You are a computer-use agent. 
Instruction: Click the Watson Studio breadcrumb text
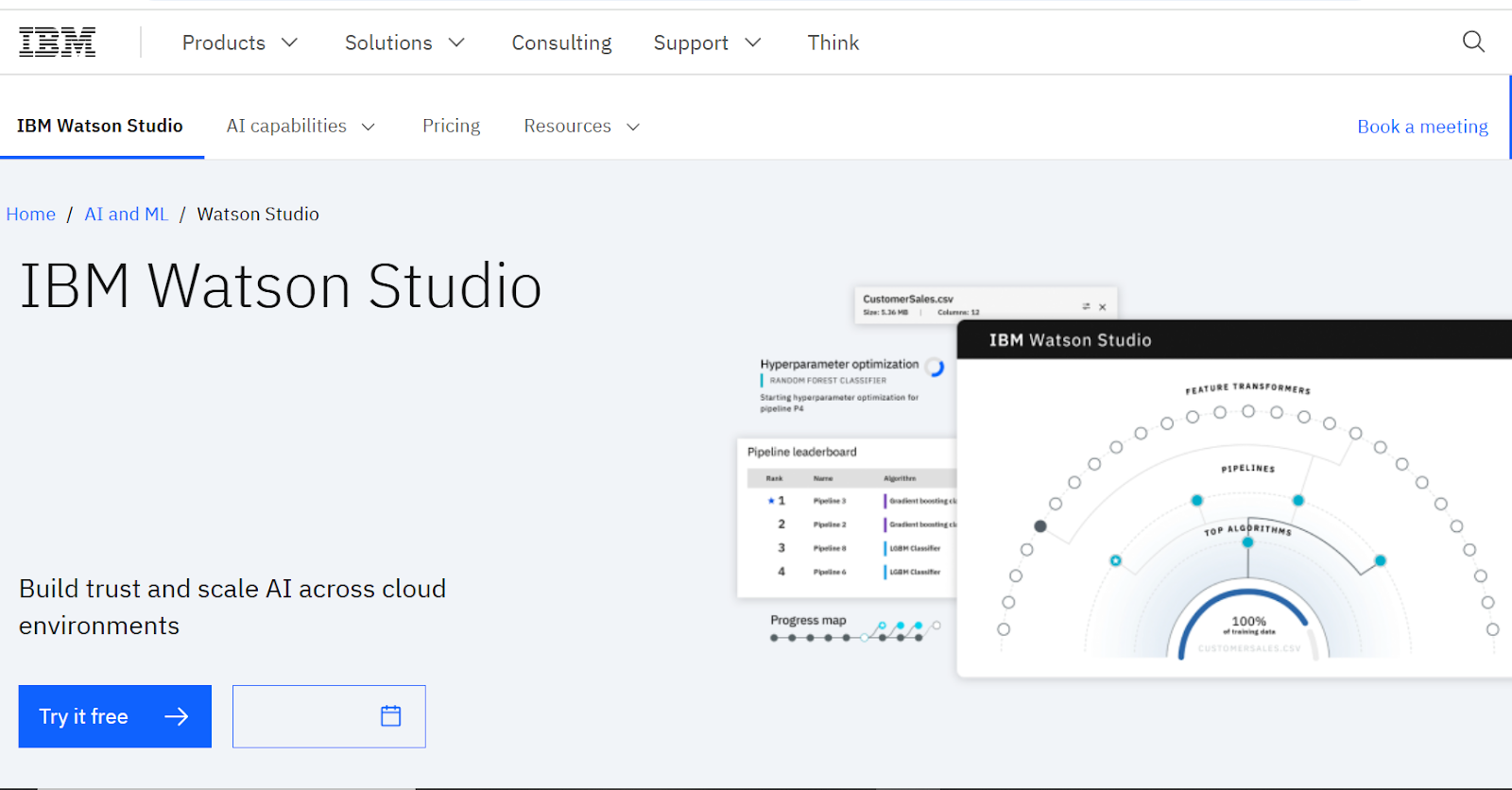point(258,215)
